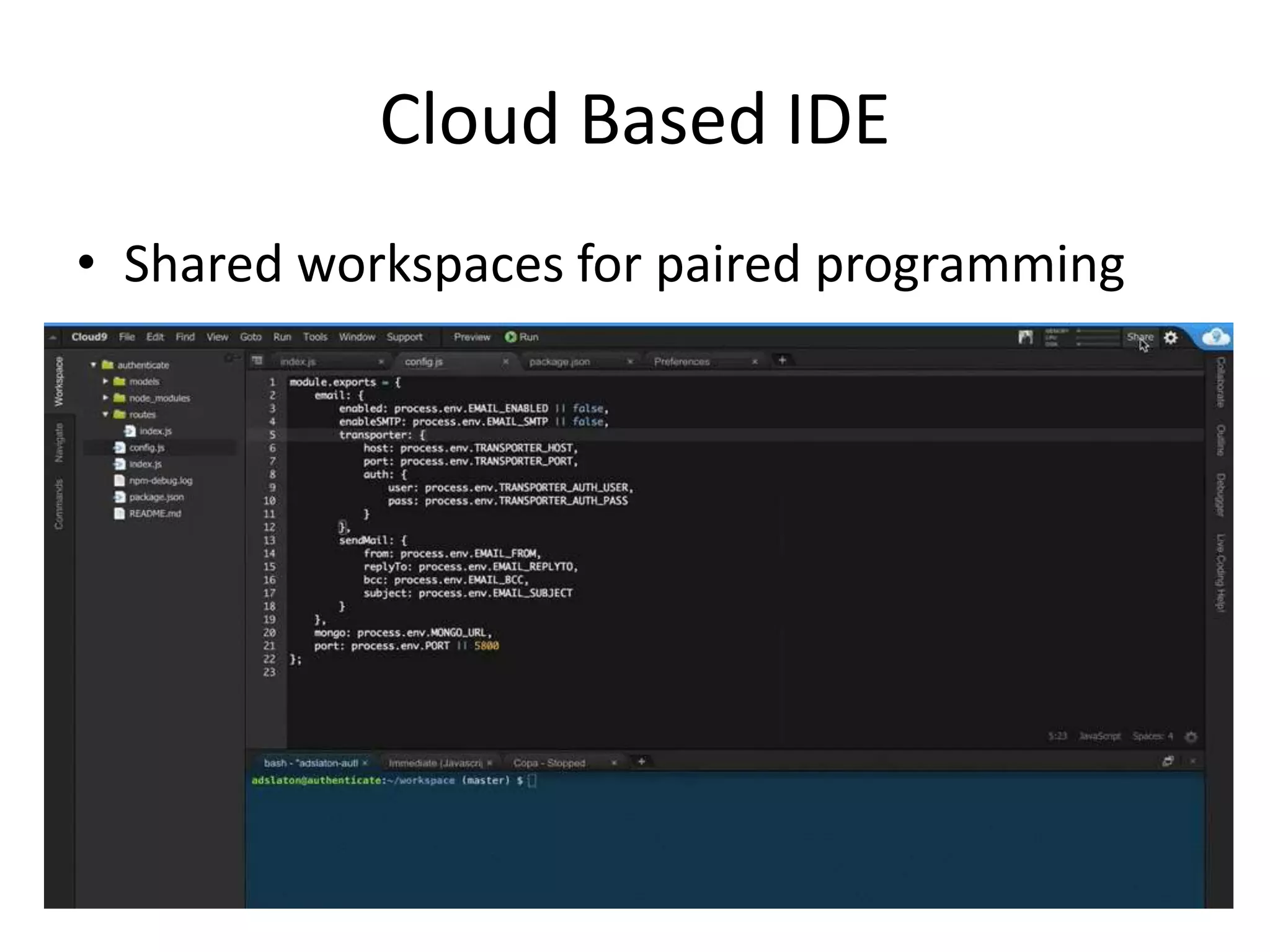Image resolution: width=1270 pixels, height=952 pixels.
Task: Open the Goto menu
Action: (251, 337)
